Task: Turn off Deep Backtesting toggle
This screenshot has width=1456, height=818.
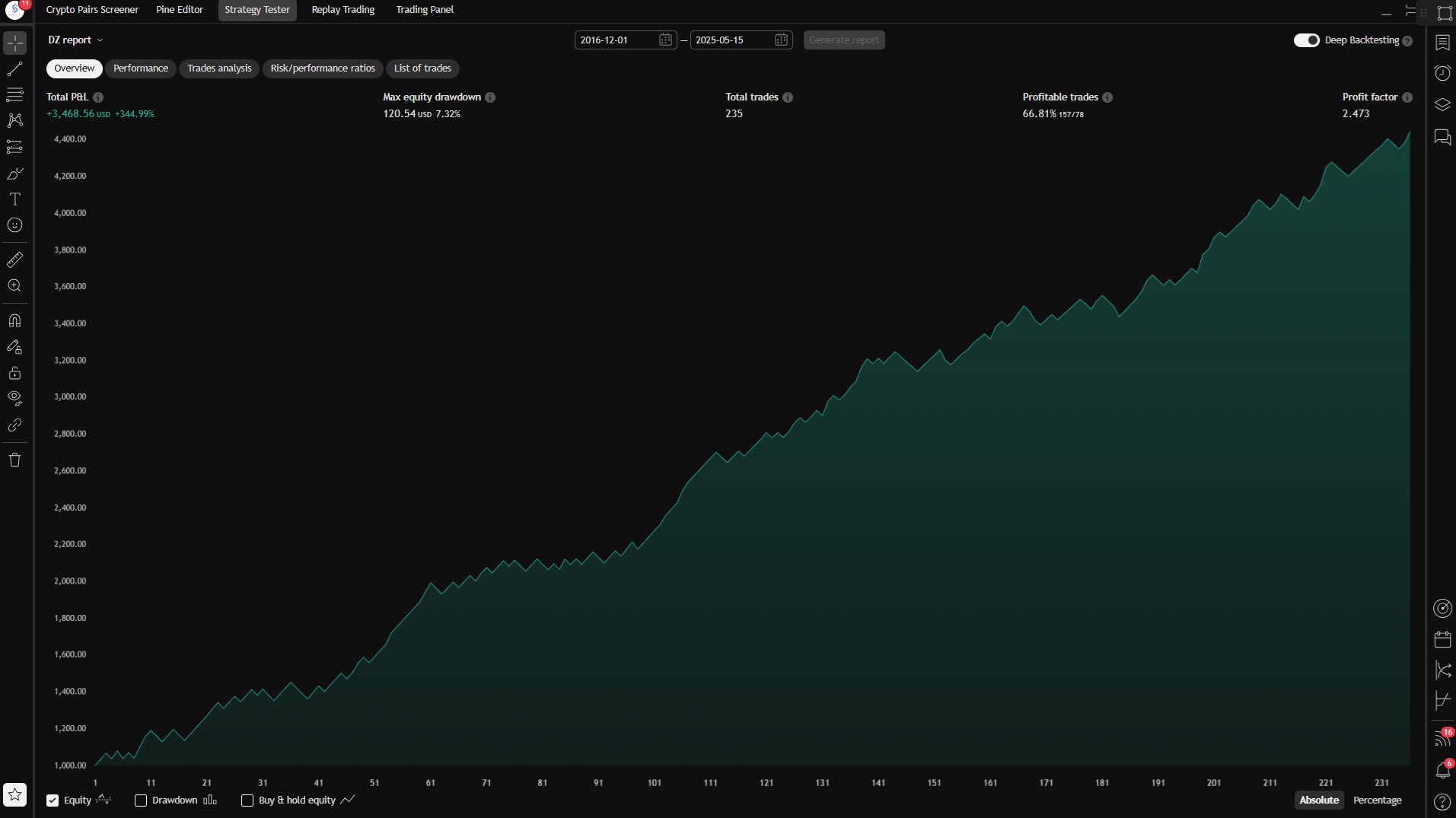Action: pos(1306,40)
